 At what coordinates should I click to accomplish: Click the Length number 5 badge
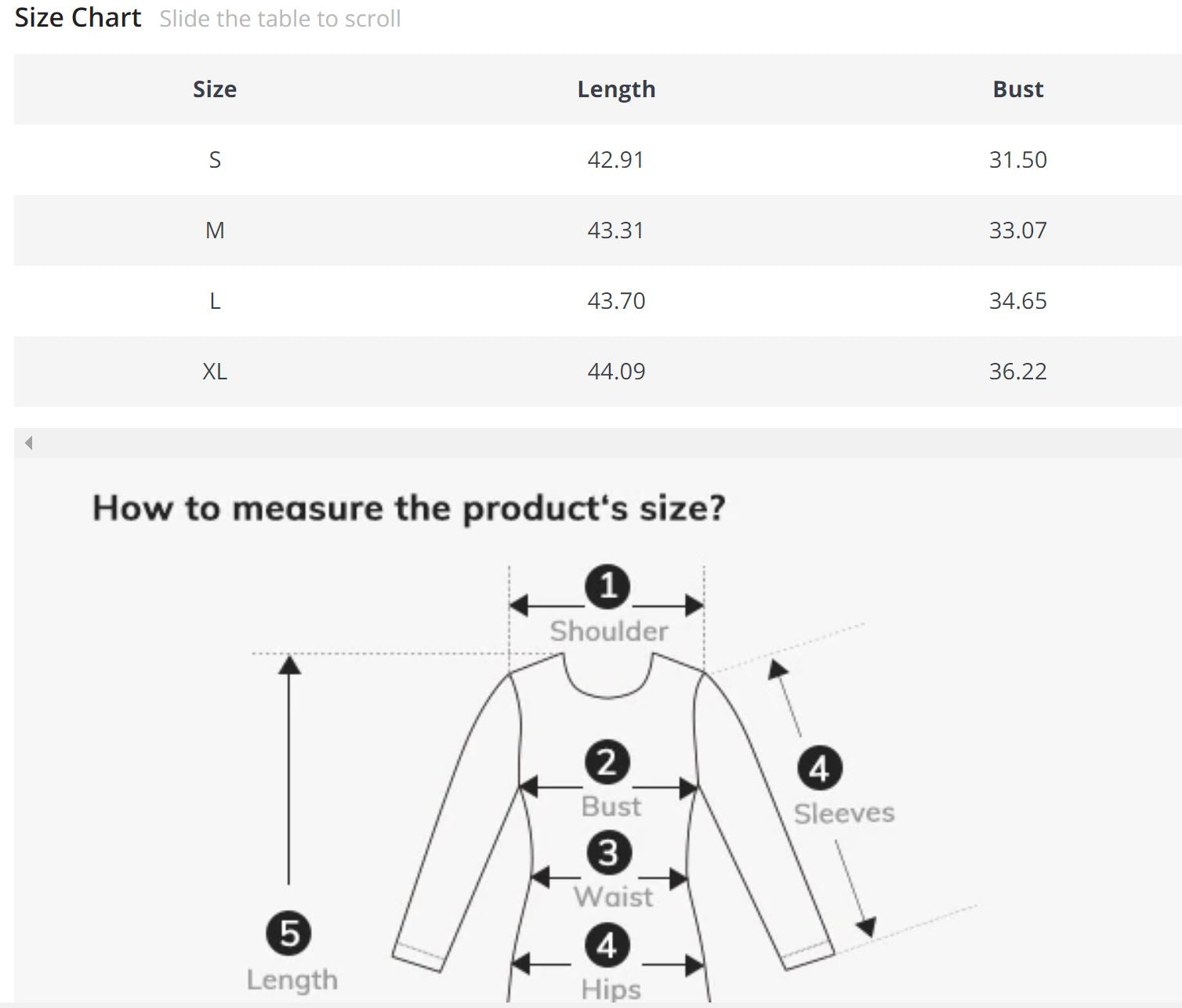tap(288, 933)
